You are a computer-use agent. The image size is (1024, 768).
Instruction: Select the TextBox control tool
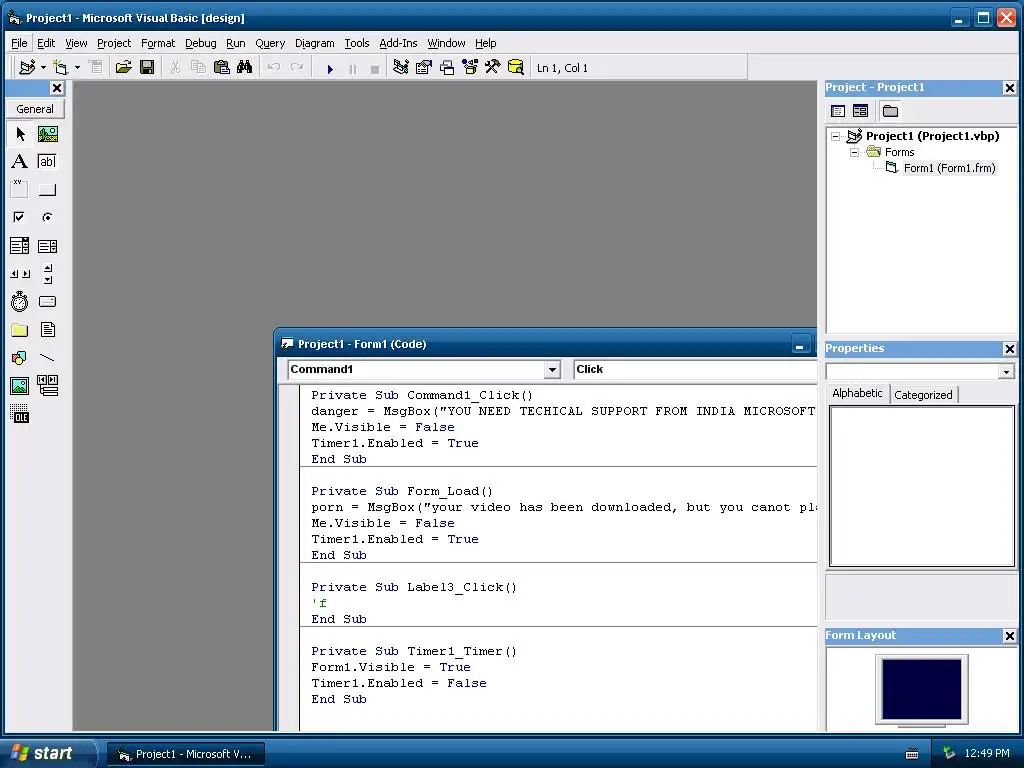(48, 161)
